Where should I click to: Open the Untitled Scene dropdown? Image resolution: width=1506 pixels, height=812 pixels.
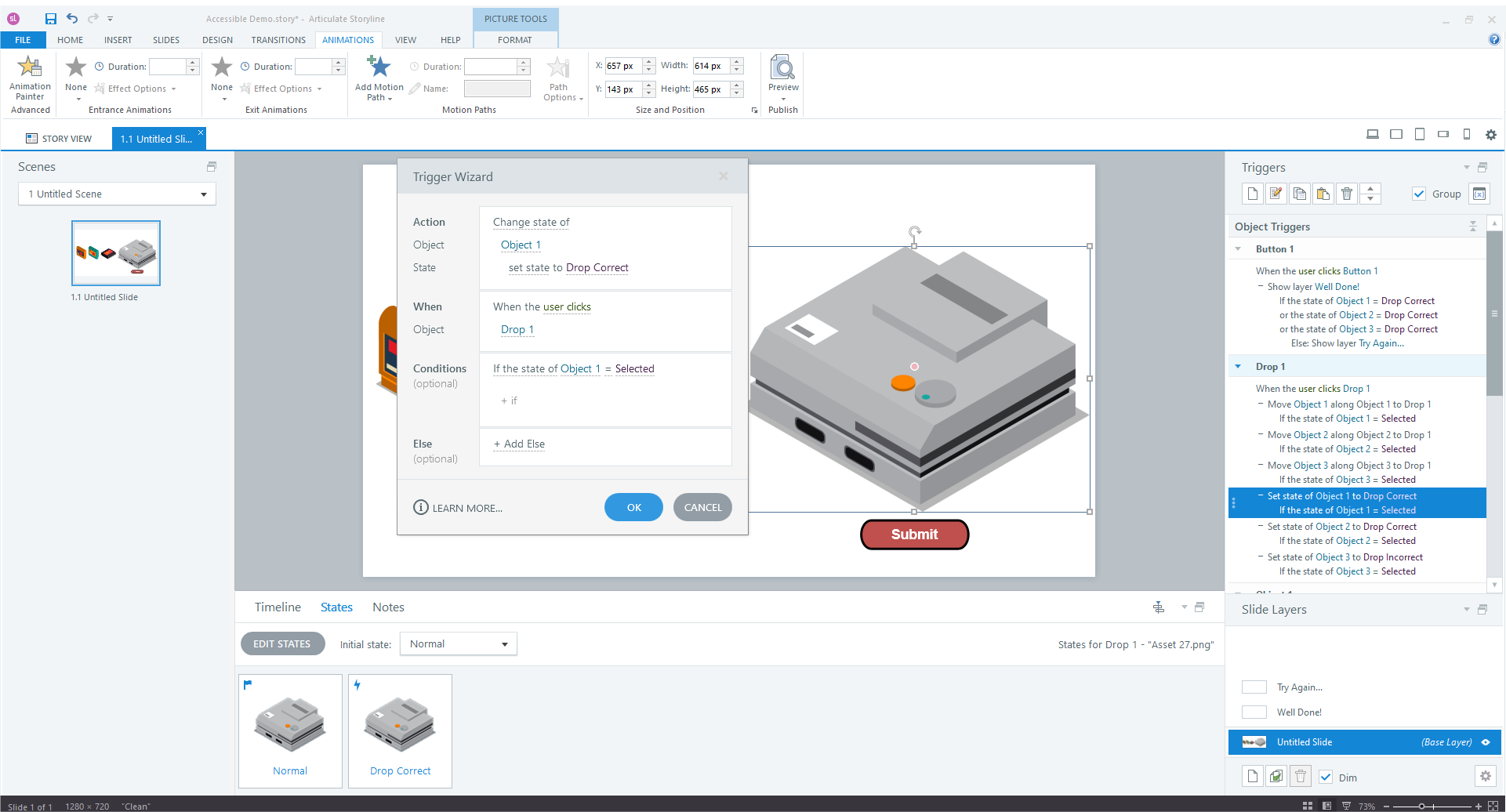coord(117,194)
